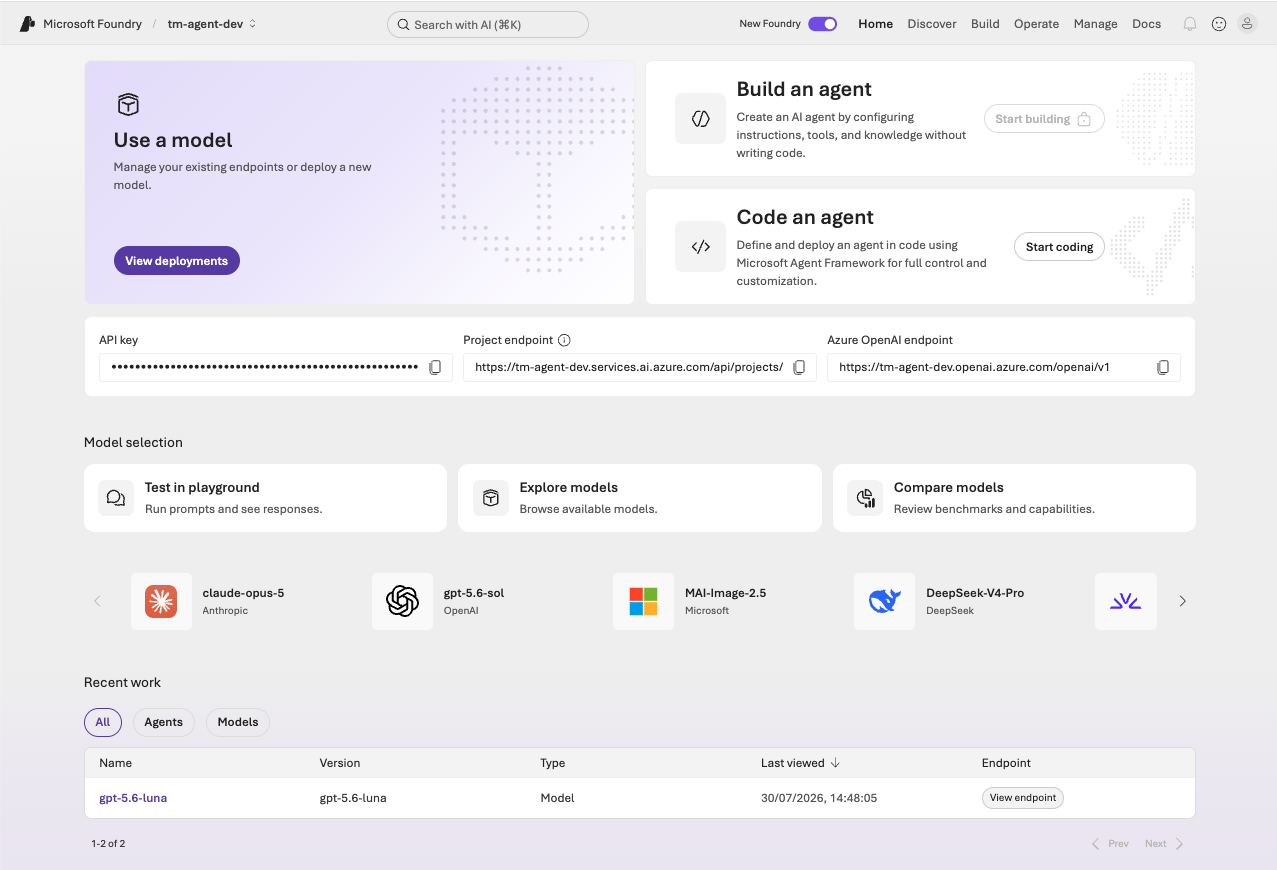Image resolution: width=1277 pixels, height=870 pixels.
Task: Focus the Search with AI field
Action: tap(488, 25)
